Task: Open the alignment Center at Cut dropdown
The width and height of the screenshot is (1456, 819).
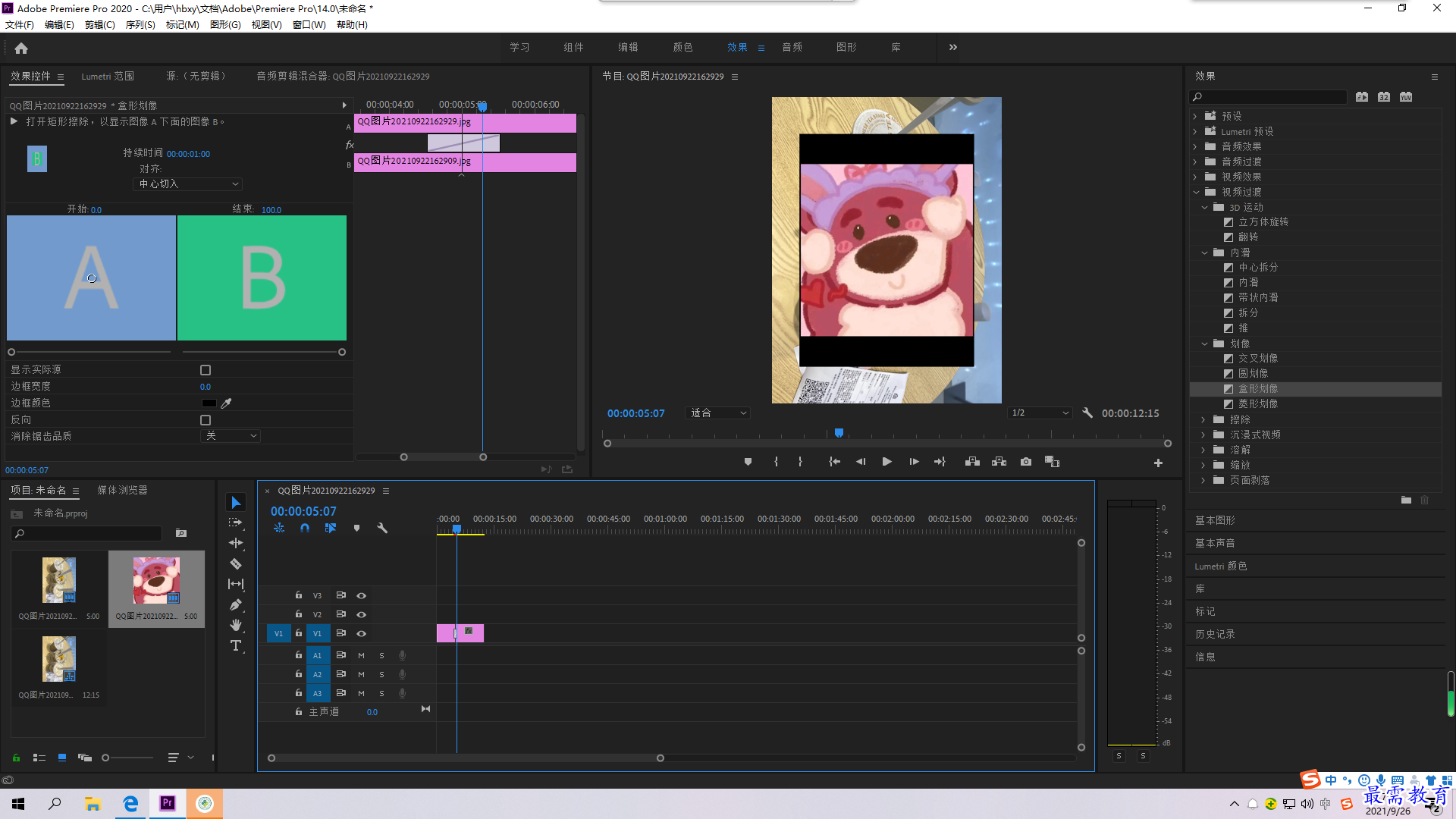Action: tap(188, 184)
